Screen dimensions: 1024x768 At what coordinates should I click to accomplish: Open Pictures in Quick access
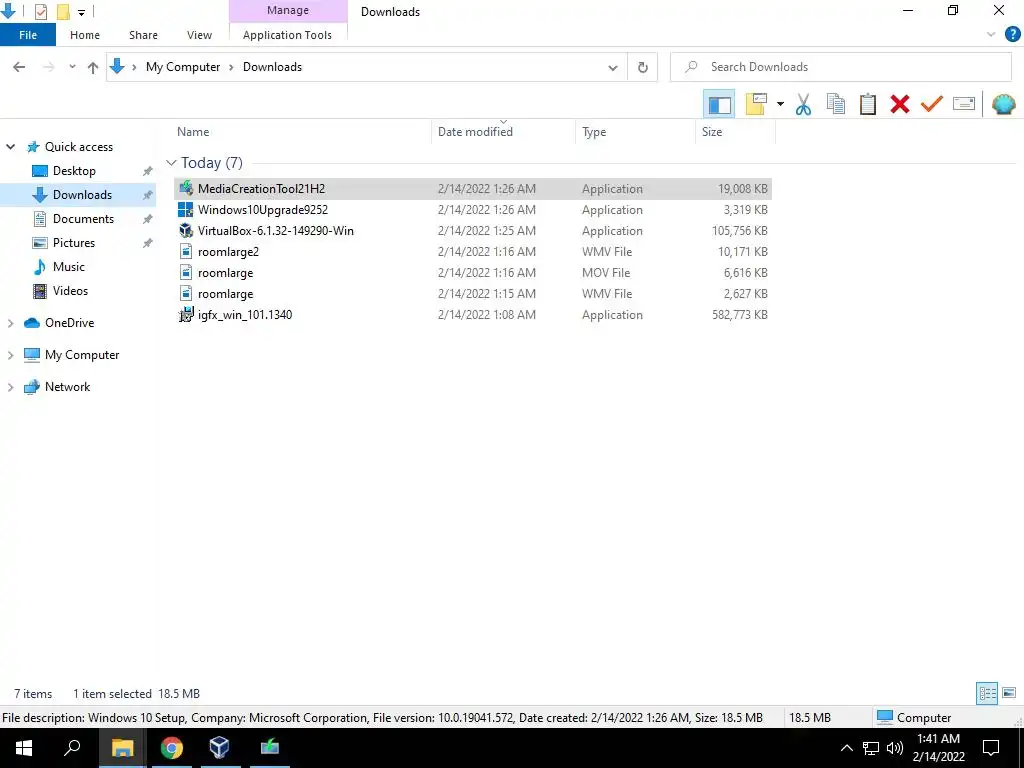[x=73, y=243]
